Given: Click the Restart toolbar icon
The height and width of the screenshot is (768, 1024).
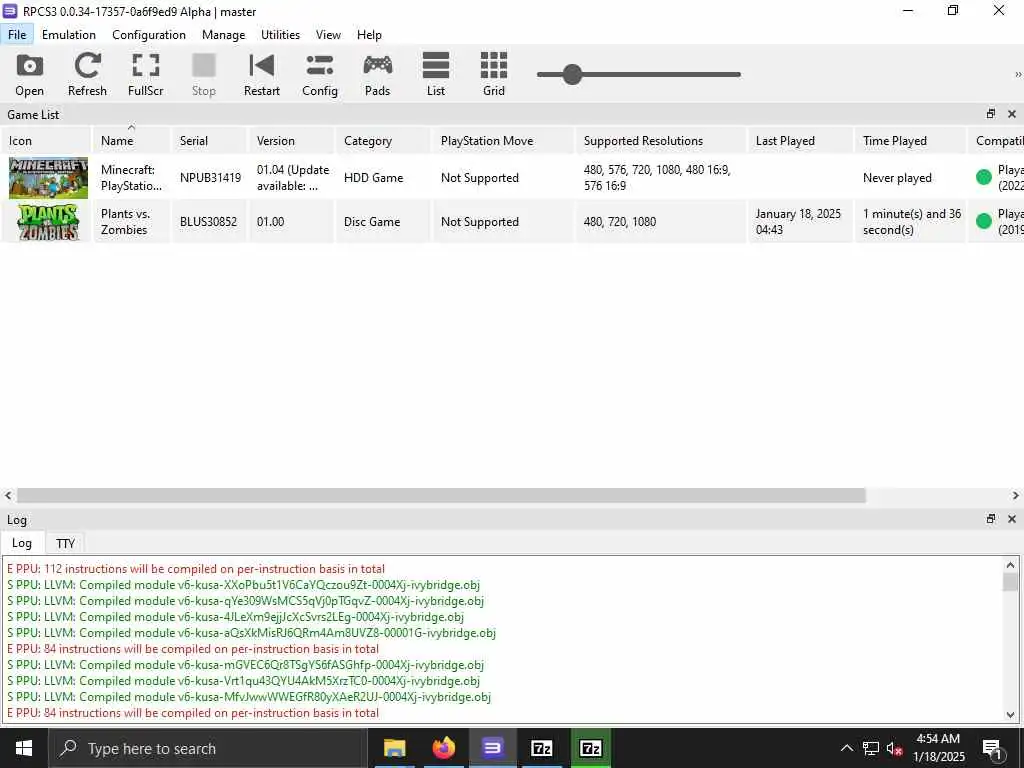Looking at the screenshot, I should (261, 74).
